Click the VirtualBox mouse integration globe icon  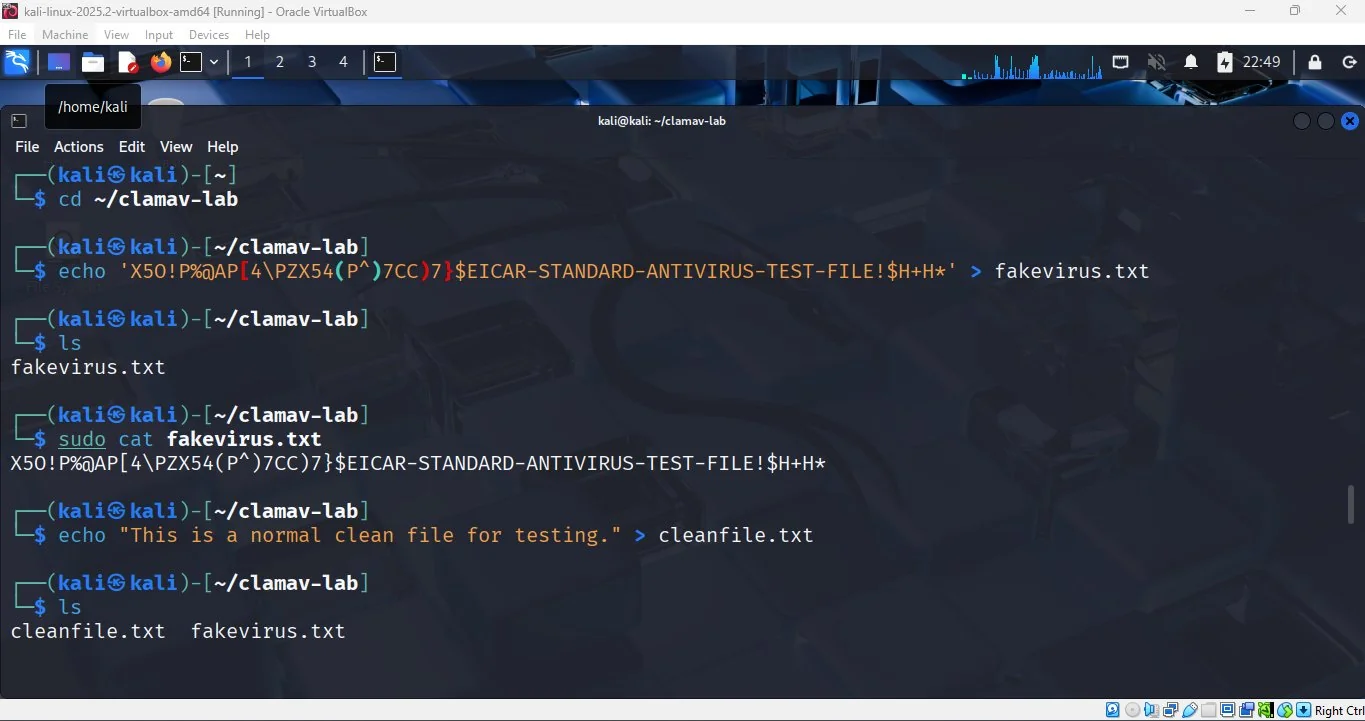[1285, 710]
